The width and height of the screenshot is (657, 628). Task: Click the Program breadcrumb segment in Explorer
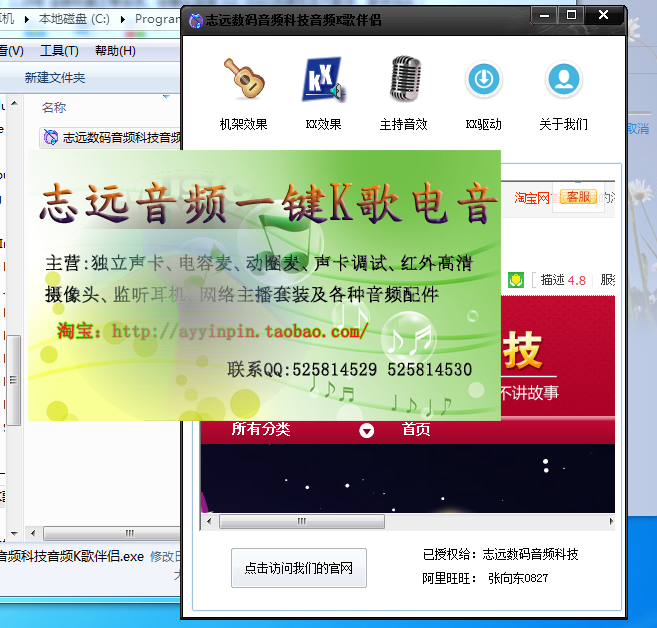(157, 19)
